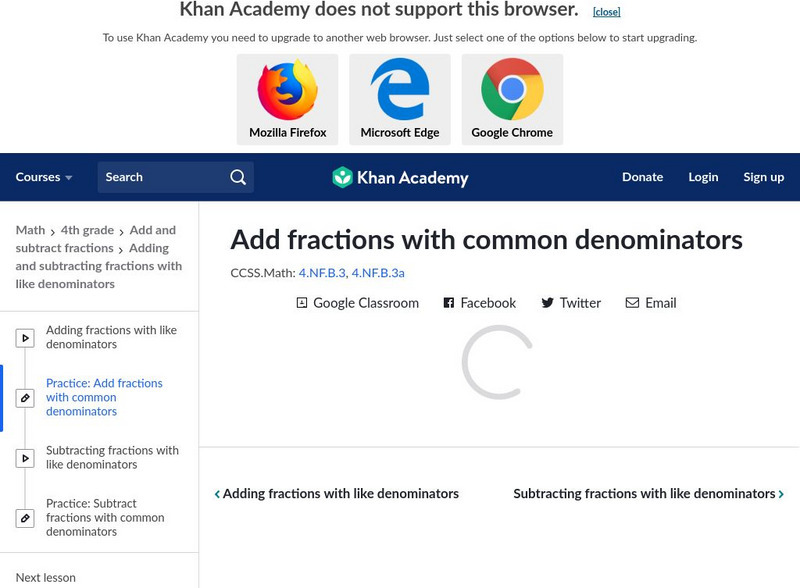
Task: Click the Sign up link
Action: (763, 177)
